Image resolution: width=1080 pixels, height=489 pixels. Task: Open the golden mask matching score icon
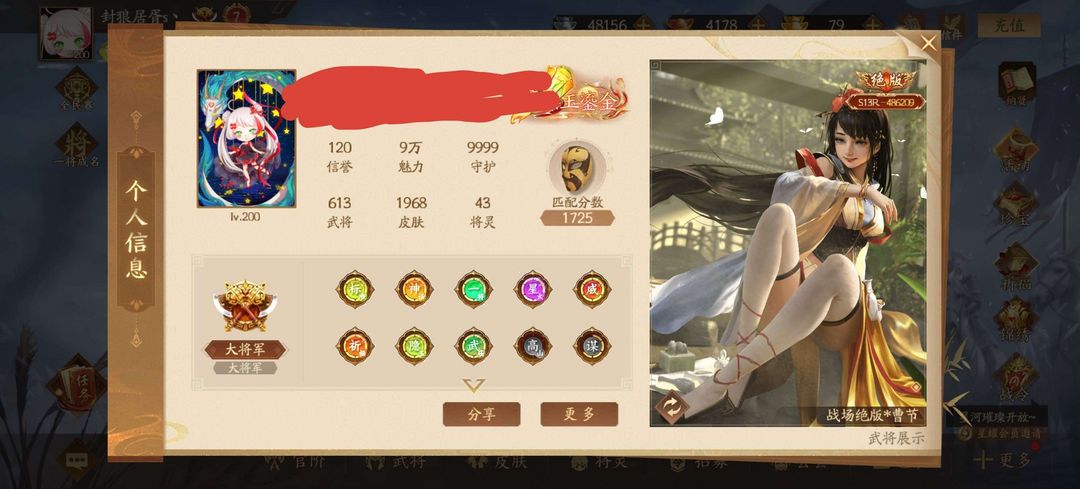click(577, 169)
